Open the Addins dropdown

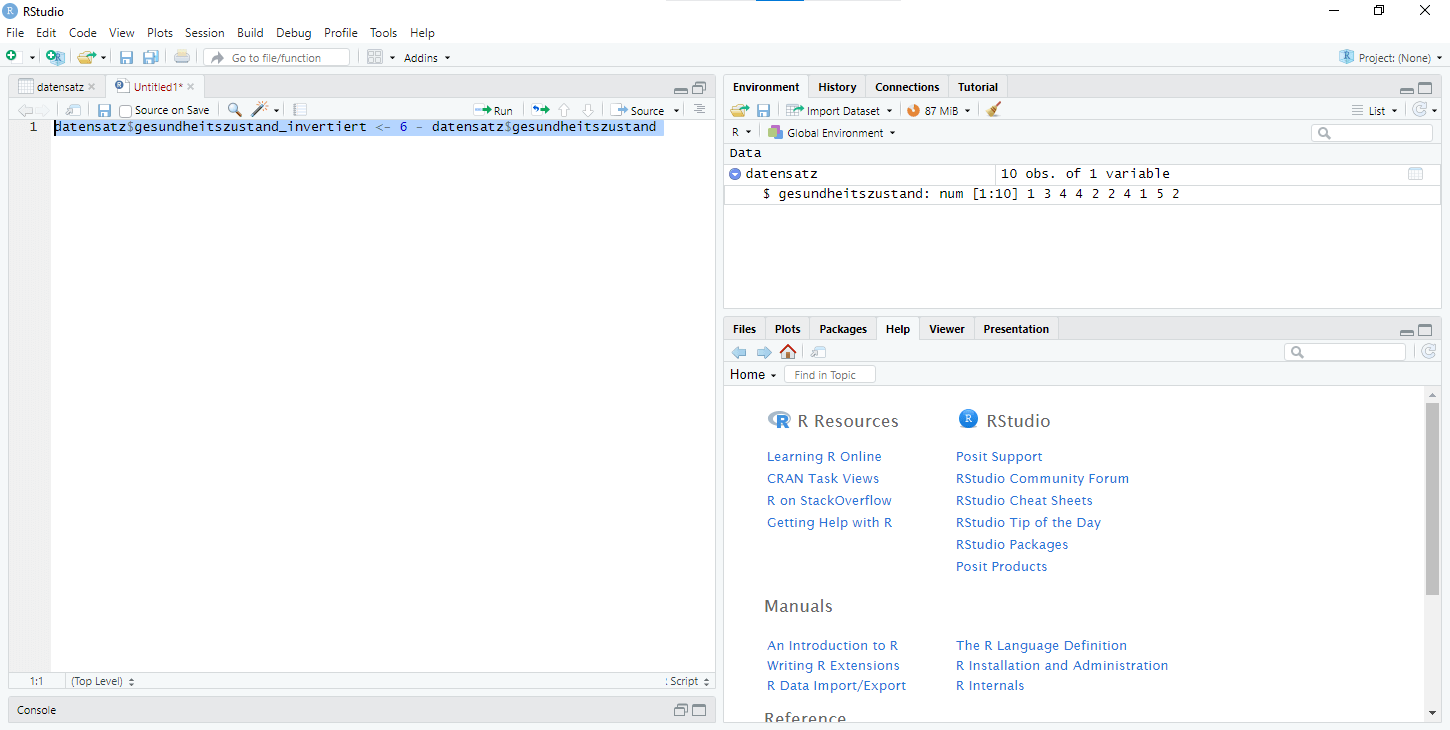pyautogui.click(x=427, y=58)
